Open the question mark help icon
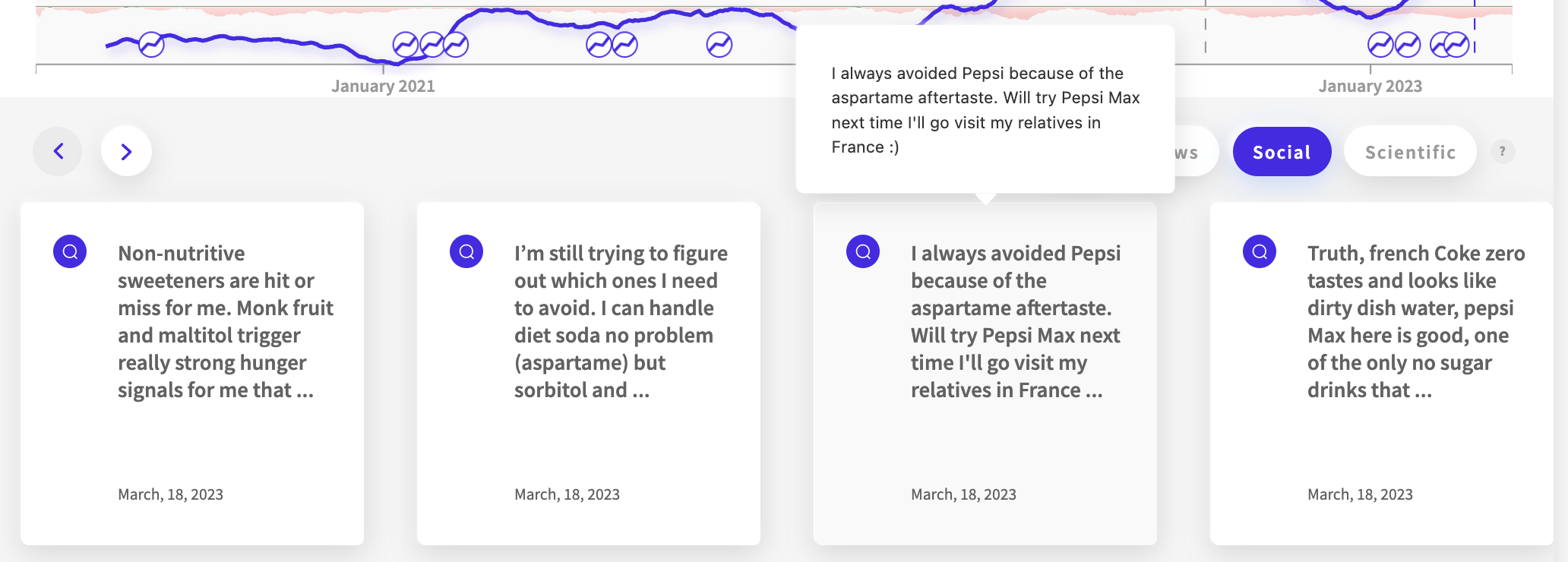 click(1502, 152)
